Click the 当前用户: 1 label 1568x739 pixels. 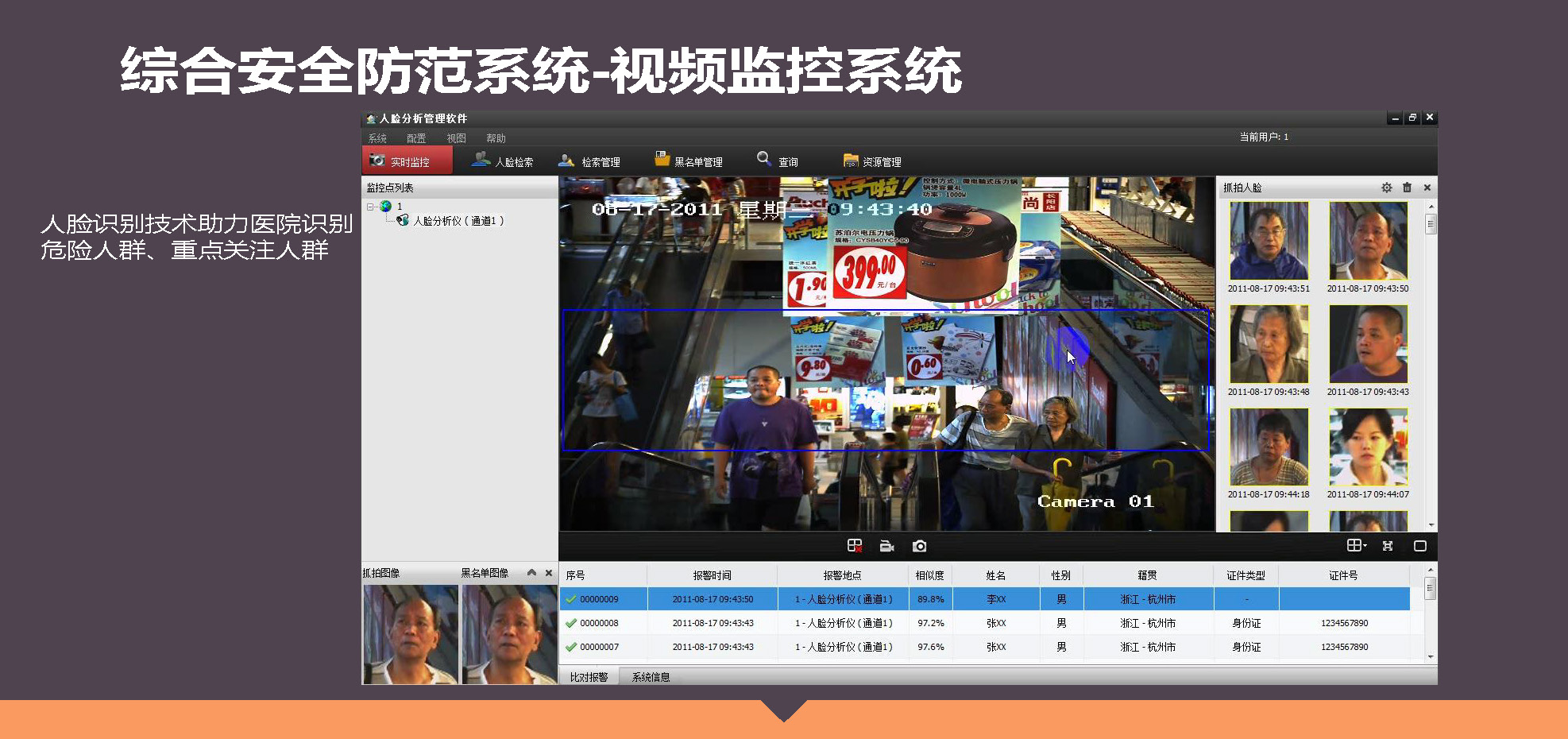[1264, 137]
